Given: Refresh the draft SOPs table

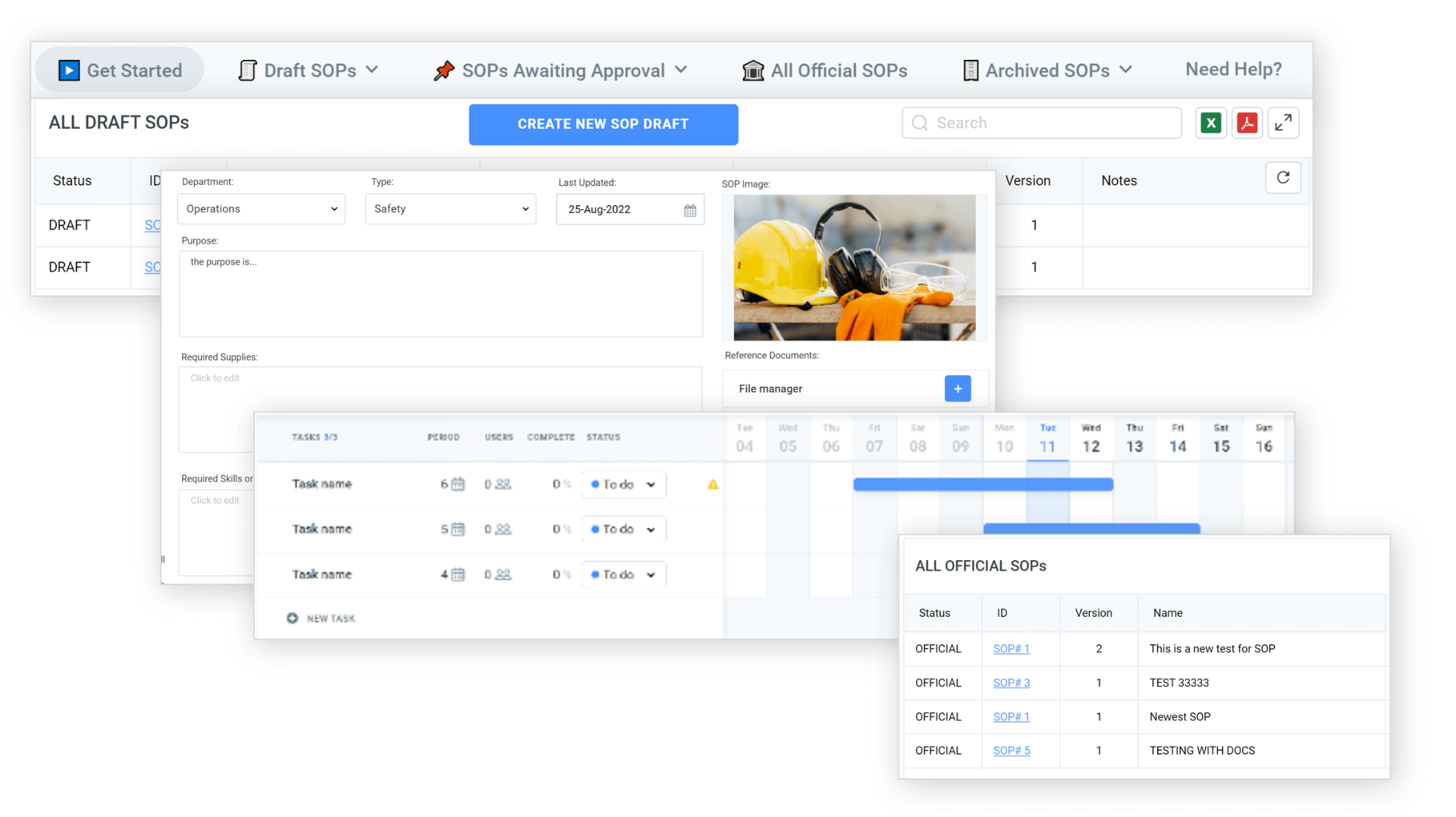Looking at the screenshot, I should 1283,178.
